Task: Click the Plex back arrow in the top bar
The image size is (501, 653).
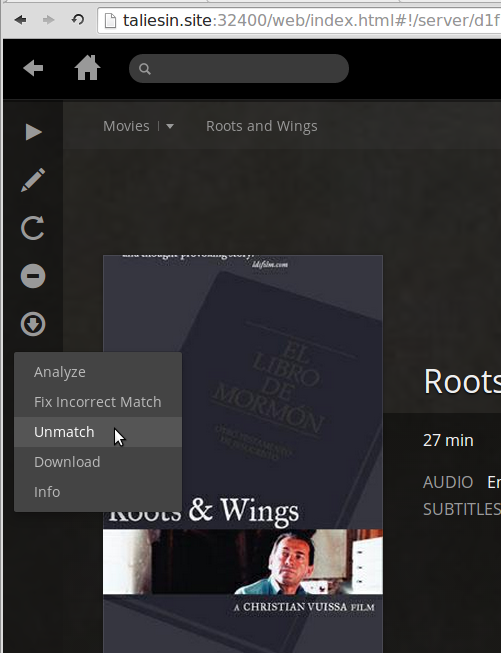Action: (x=33, y=68)
